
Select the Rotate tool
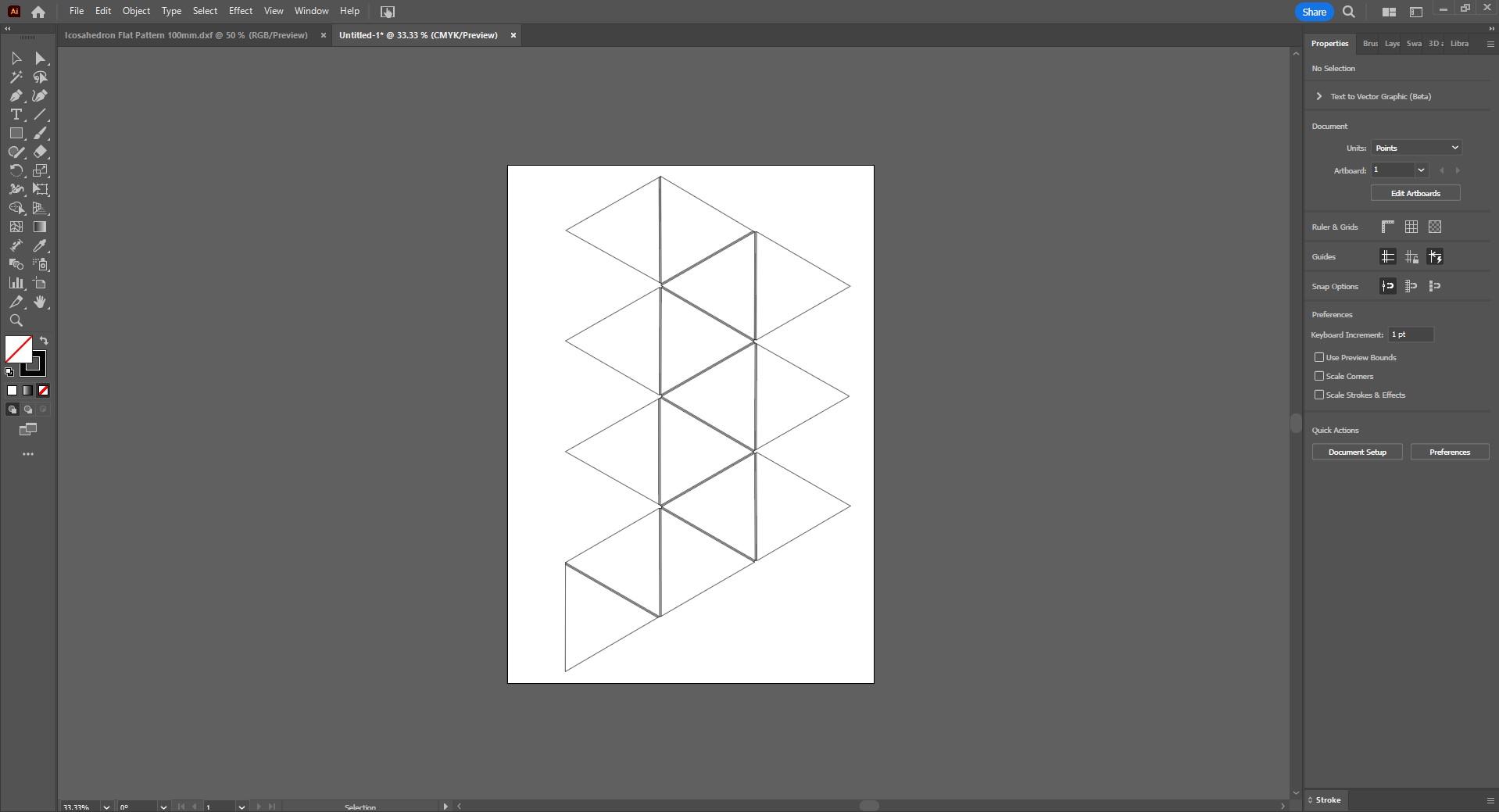click(16, 171)
